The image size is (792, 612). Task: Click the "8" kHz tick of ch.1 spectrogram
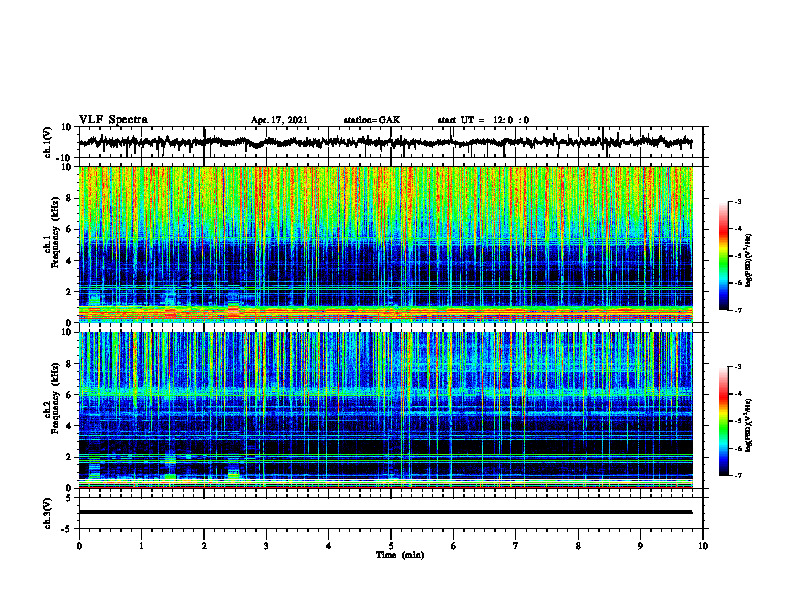(69, 198)
